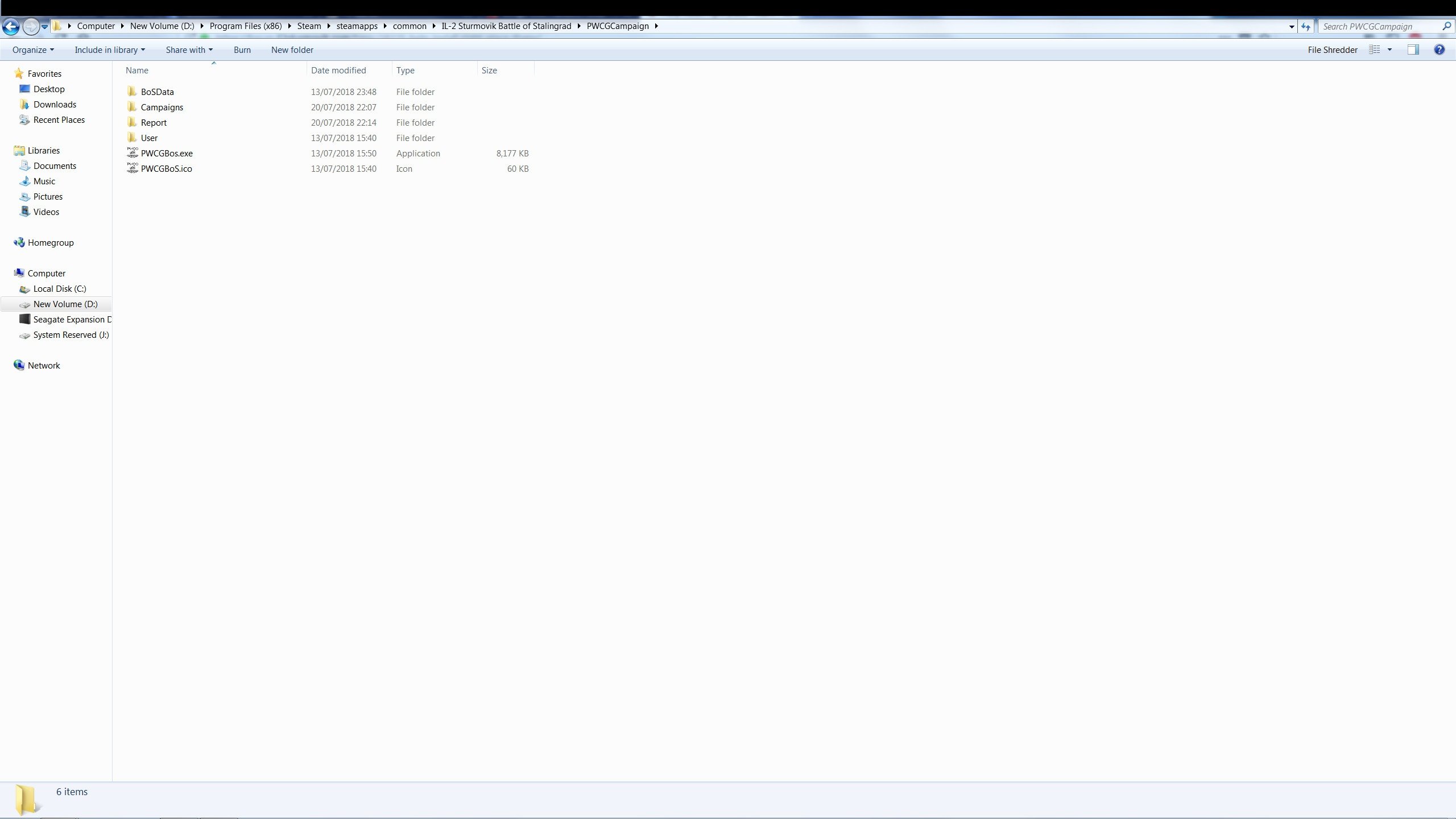Click the search magnifier icon

click(1446, 26)
